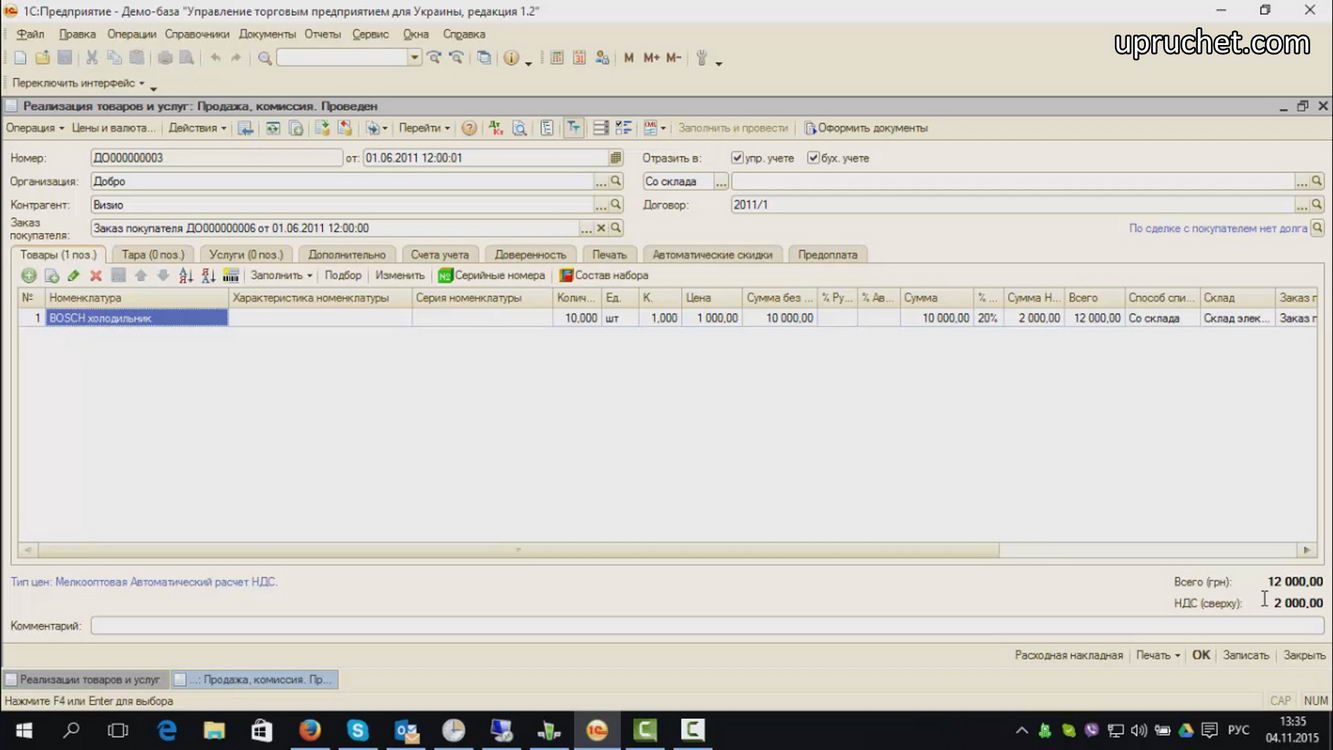Delete row with red X icon
The height and width of the screenshot is (750, 1333).
pyautogui.click(x=96, y=275)
